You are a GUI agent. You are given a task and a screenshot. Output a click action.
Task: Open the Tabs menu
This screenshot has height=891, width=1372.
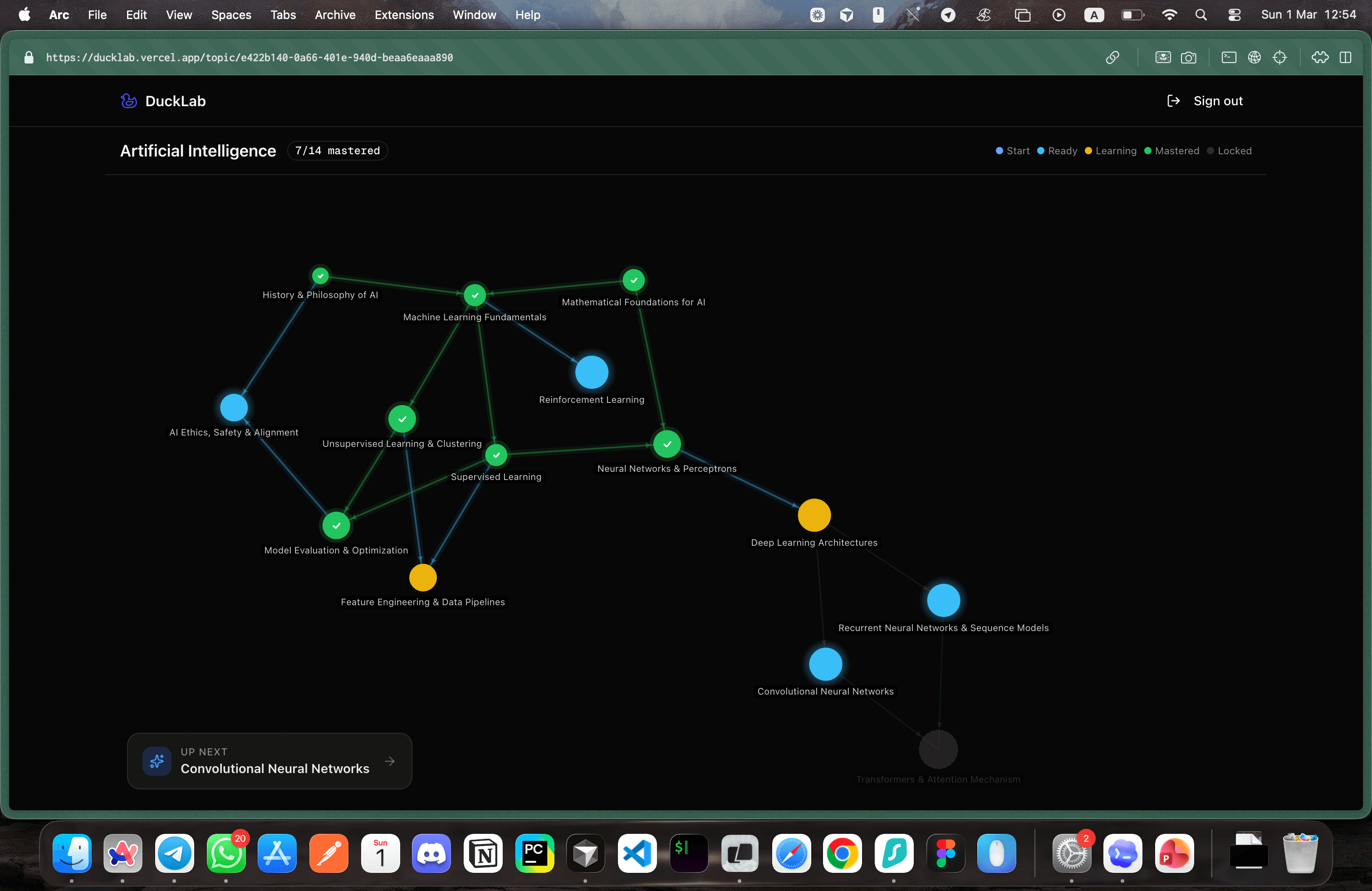pos(283,15)
